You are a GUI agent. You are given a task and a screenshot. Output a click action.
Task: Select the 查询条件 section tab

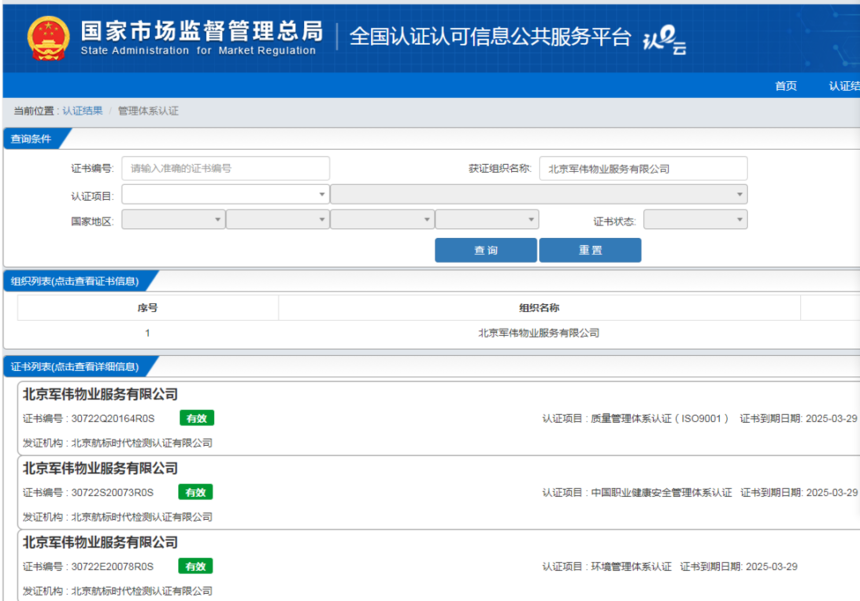[31, 139]
